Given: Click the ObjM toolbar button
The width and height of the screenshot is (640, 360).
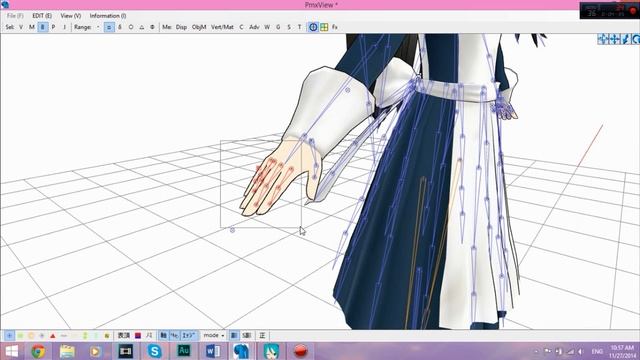Looking at the screenshot, I should (x=199, y=27).
